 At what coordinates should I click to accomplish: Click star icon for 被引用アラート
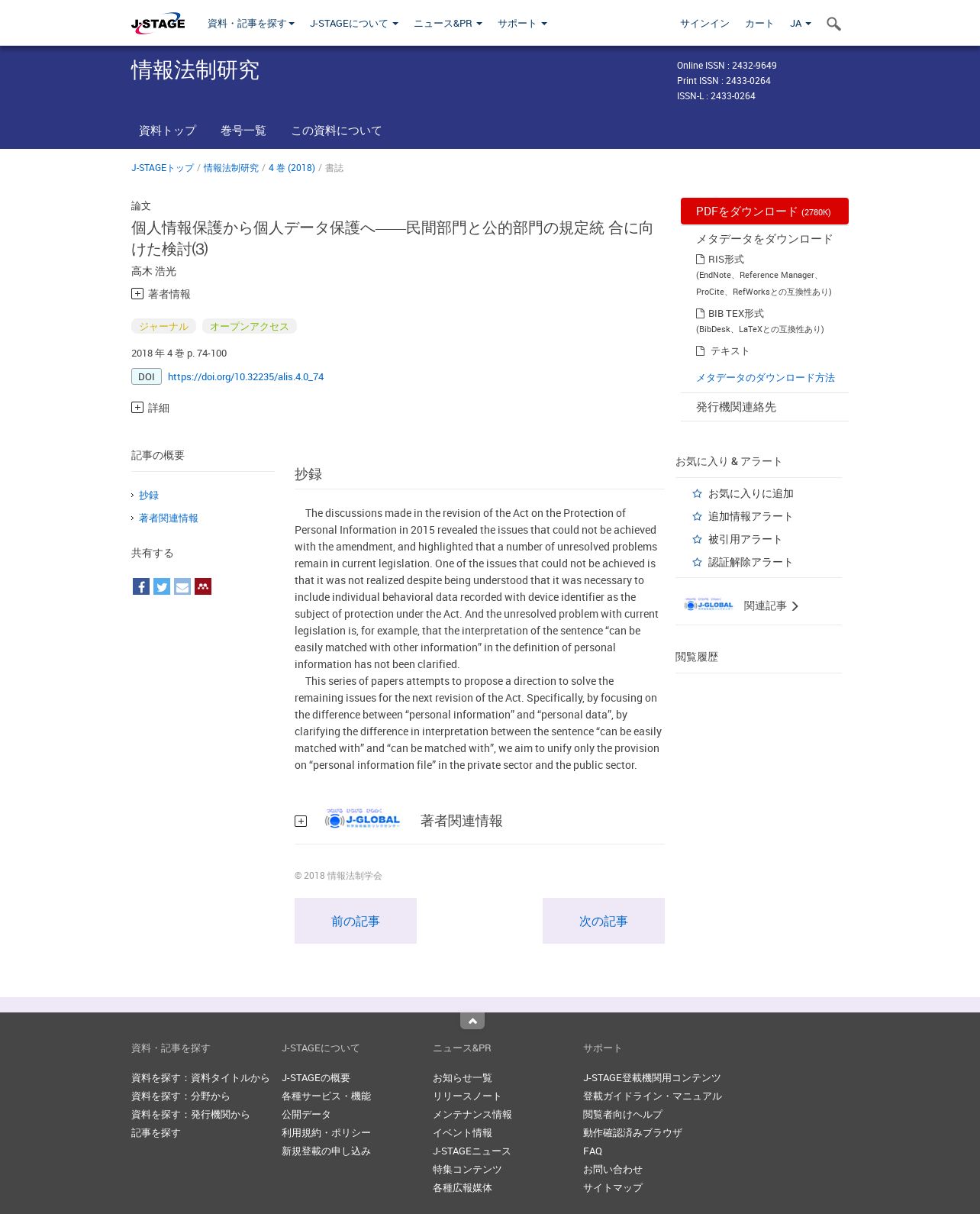click(x=697, y=540)
